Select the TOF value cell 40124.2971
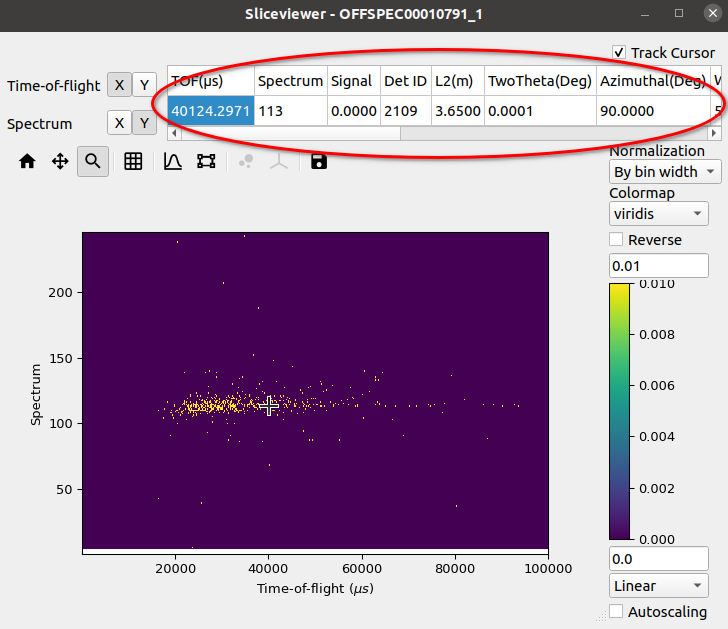 [x=210, y=111]
